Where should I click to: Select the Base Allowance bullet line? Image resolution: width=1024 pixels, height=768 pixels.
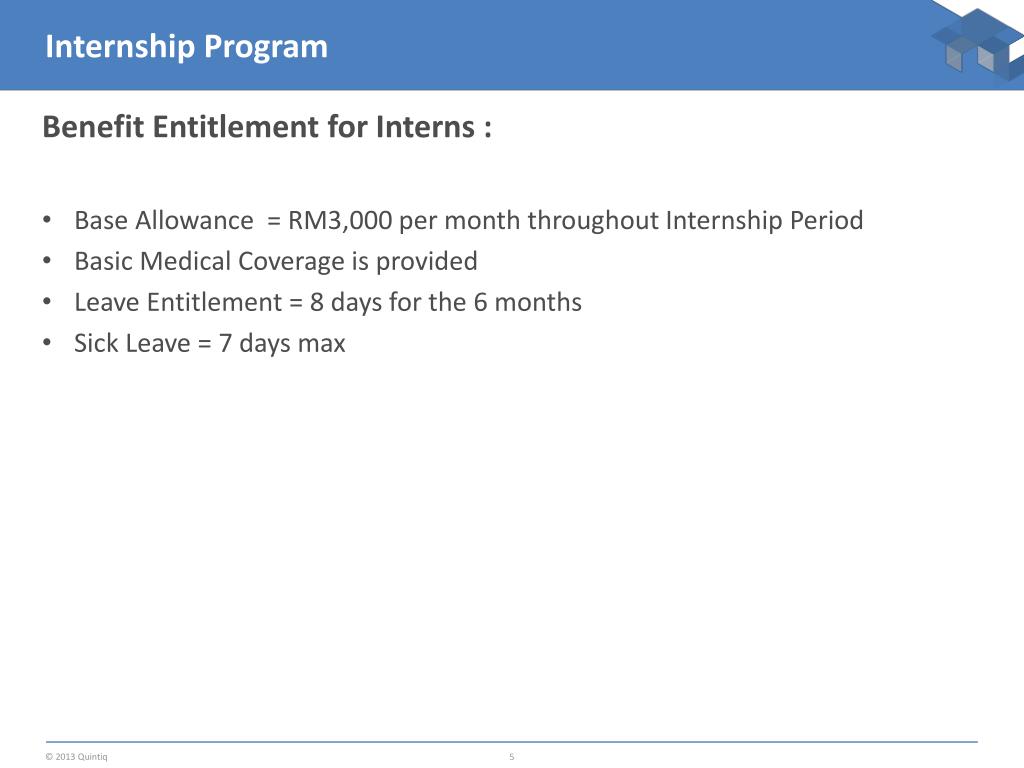pos(468,221)
